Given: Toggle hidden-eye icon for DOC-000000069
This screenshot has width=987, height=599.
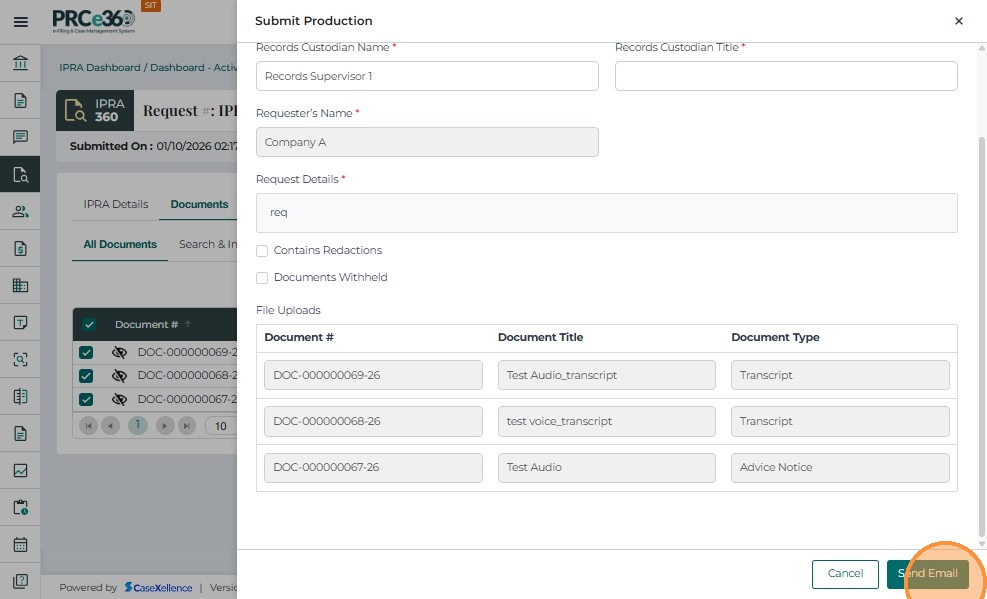Looking at the screenshot, I should click(119, 353).
